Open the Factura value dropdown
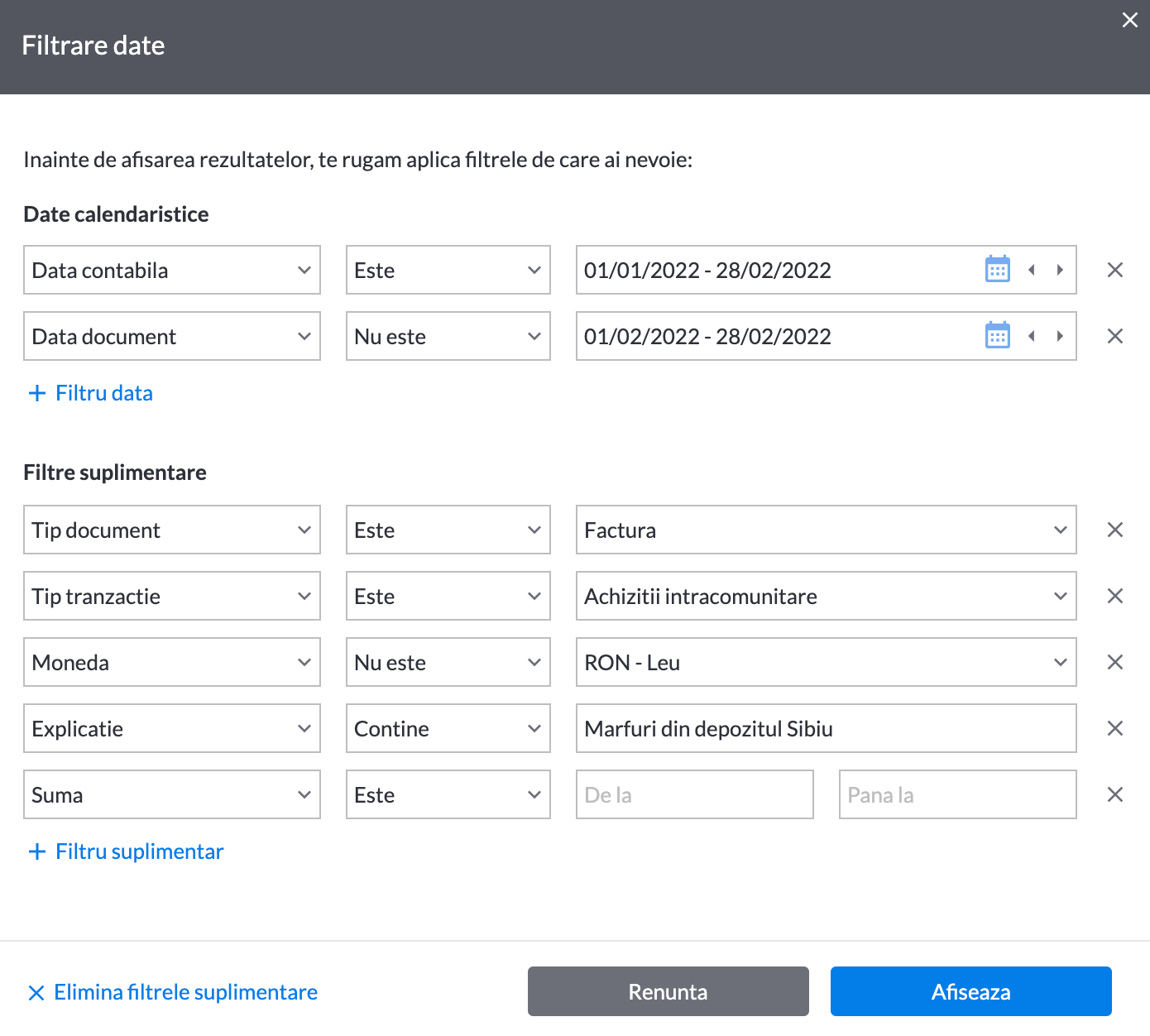Image resolution: width=1150 pixels, height=1036 pixels. tap(827, 530)
